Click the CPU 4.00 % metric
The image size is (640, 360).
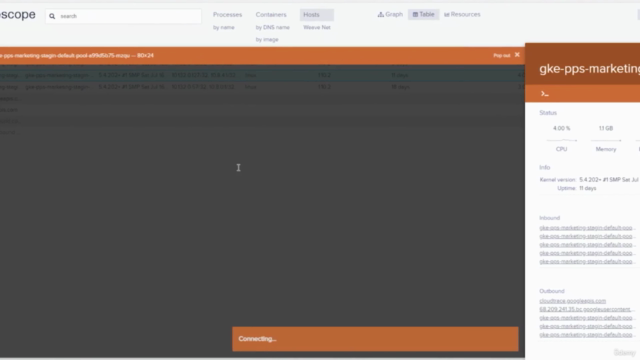tap(562, 138)
